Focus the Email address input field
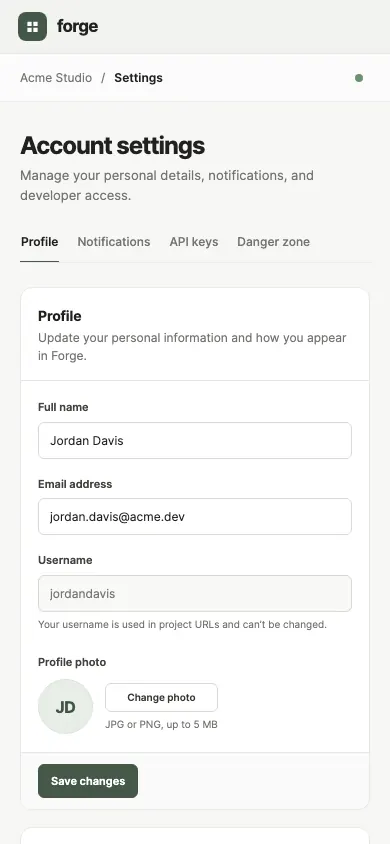390x844 pixels. pos(195,517)
